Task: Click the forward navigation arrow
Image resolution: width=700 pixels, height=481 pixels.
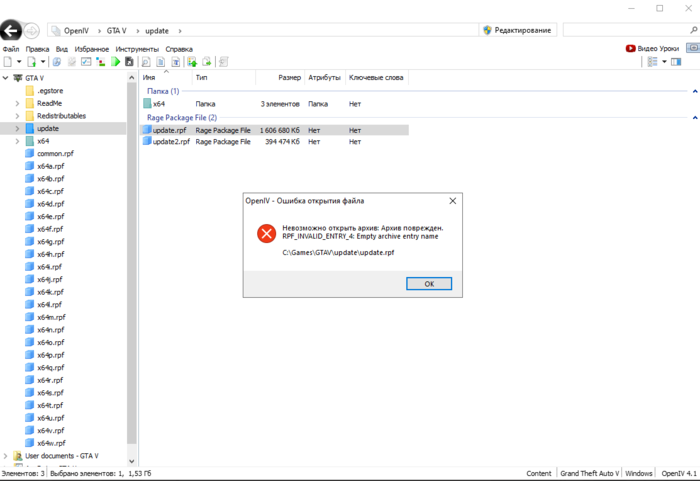Action: [x=33, y=31]
